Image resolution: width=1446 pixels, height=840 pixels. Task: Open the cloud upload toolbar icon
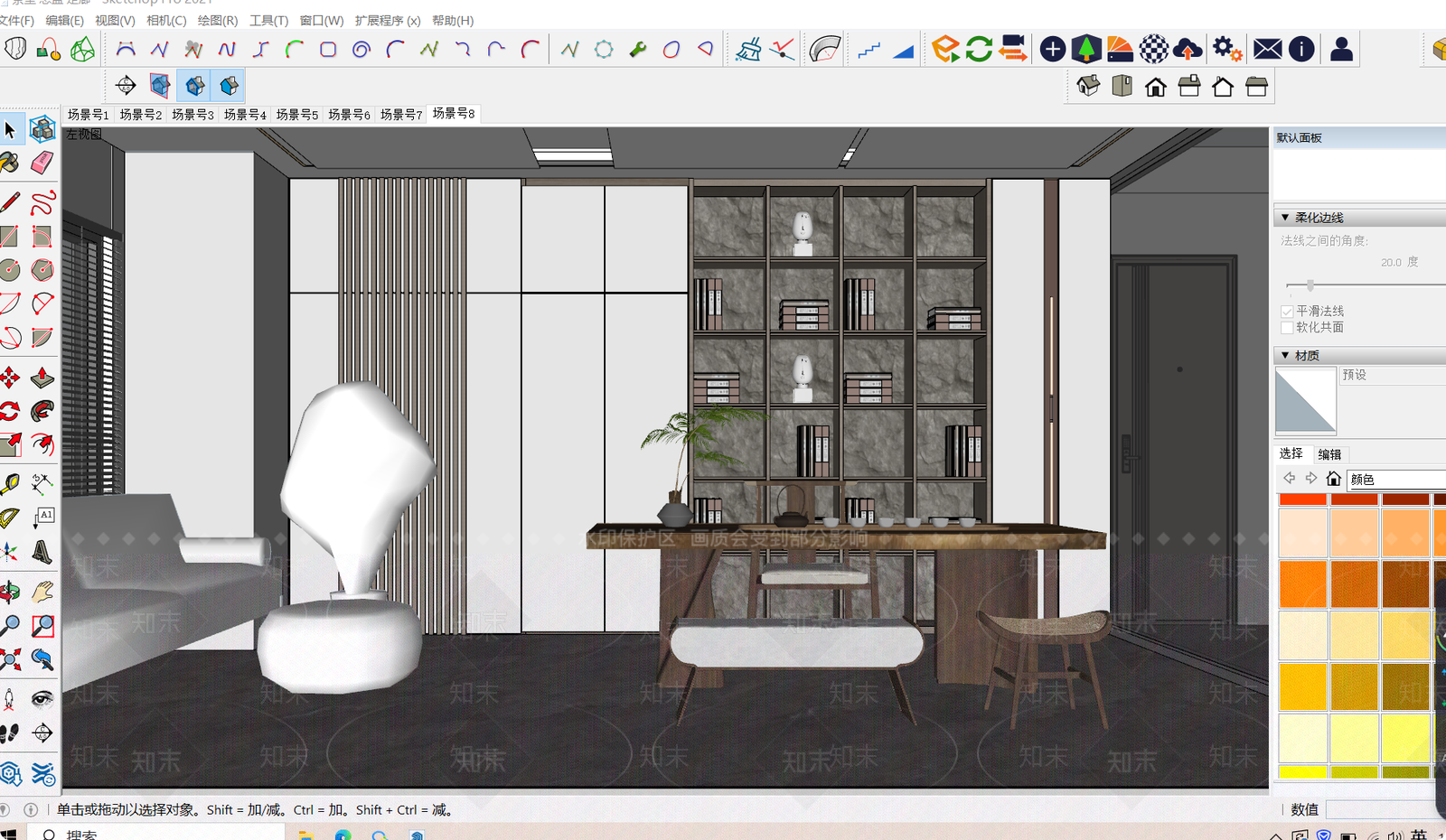point(1188,49)
